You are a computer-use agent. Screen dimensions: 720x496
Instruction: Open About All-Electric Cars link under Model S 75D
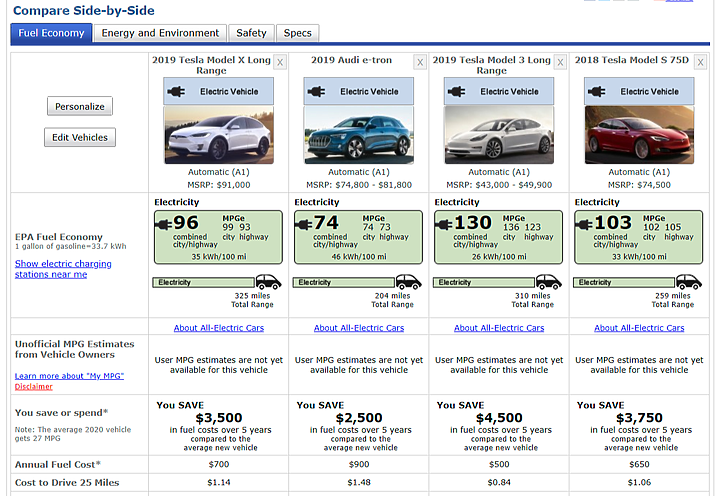639,328
